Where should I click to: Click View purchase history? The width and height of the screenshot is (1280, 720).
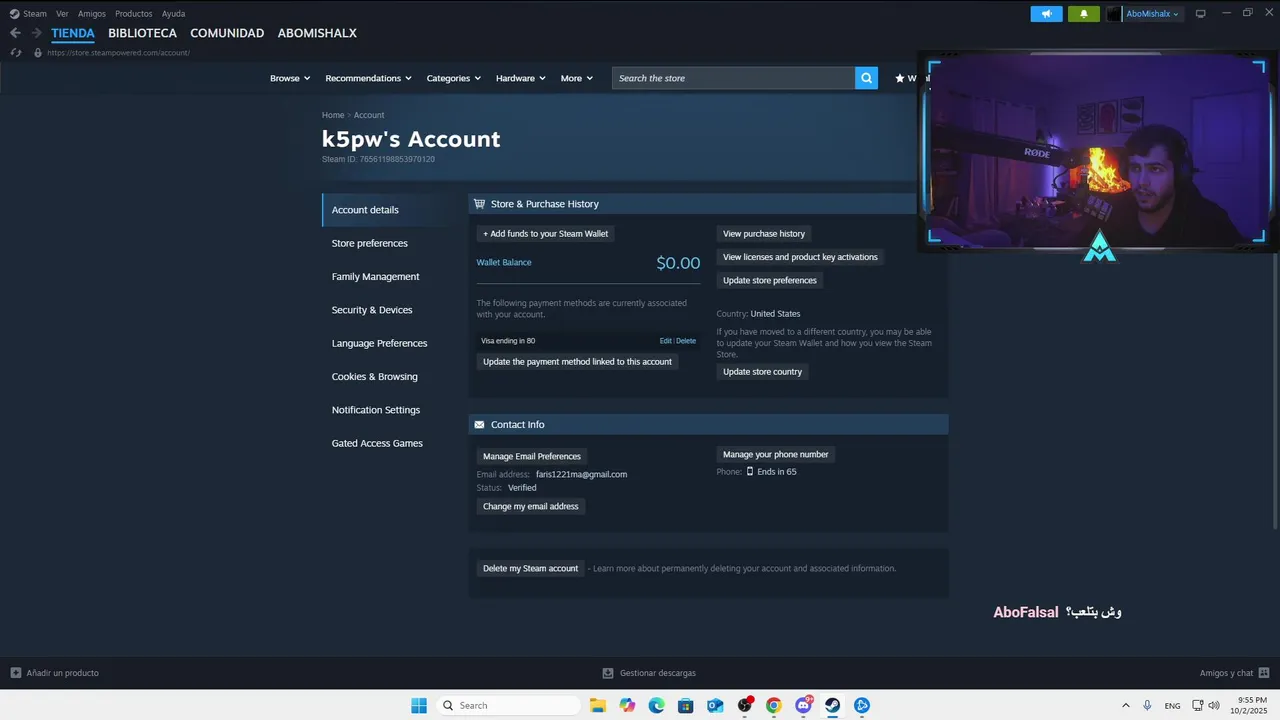coord(764,233)
